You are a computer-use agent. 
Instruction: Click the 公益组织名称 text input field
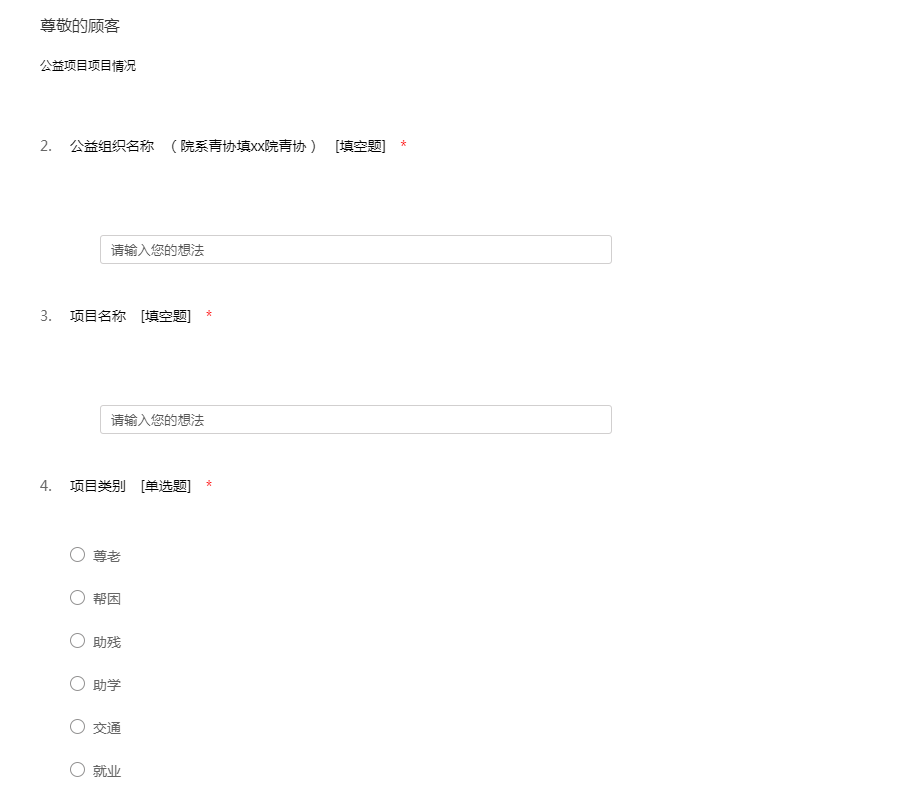click(x=355, y=250)
